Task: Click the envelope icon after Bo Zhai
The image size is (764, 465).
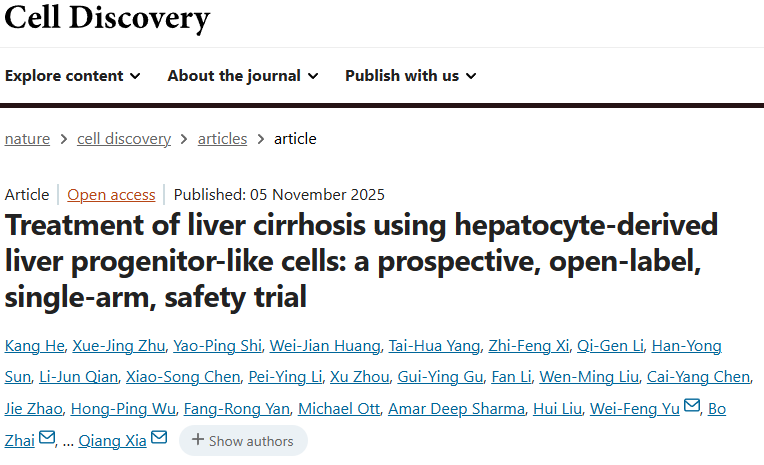Action: click(x=47, y=438)
